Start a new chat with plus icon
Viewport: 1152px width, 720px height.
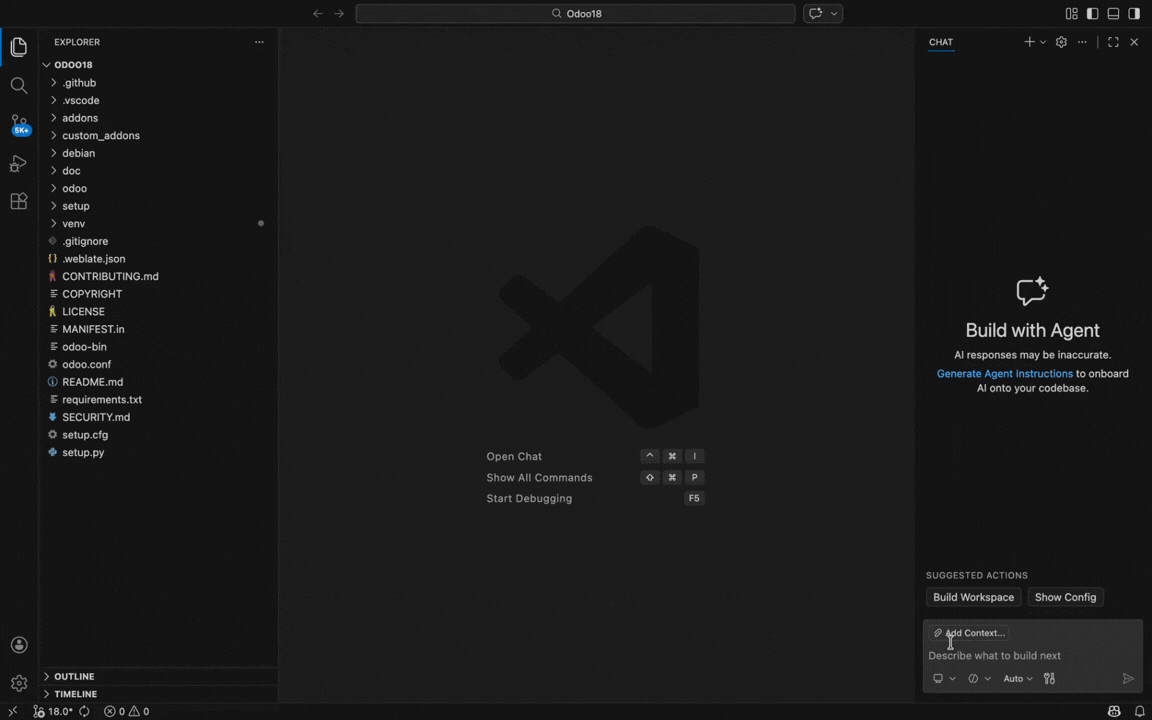[1029, 42]
